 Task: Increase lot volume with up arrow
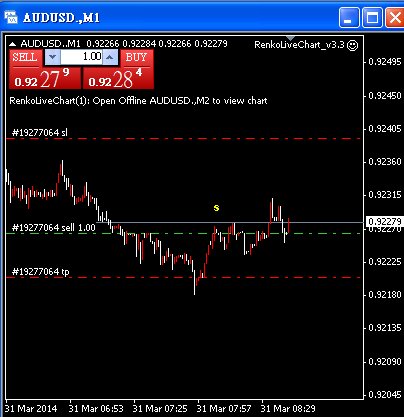point(110,57)
